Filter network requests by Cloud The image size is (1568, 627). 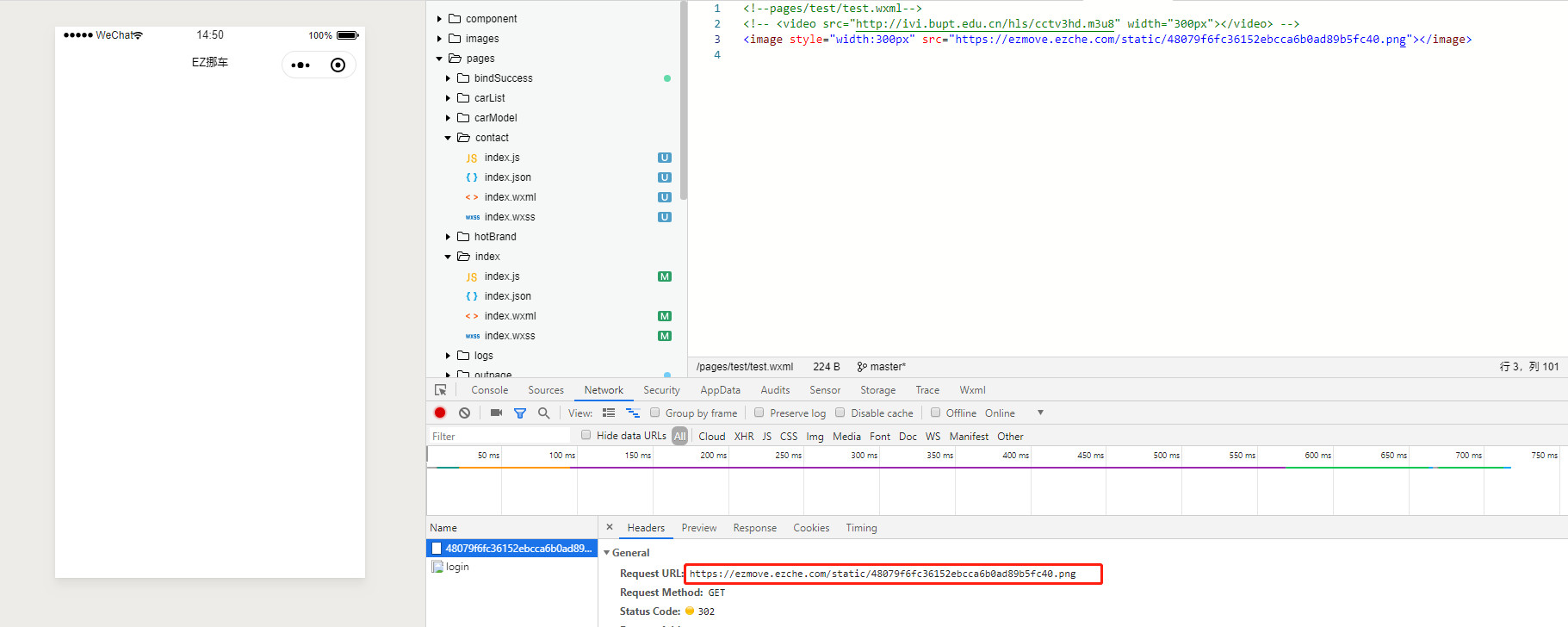click(712, 437)
